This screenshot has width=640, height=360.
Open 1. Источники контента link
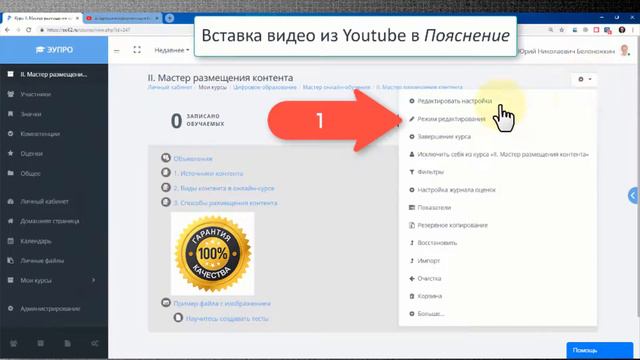[x=208, y=173]
